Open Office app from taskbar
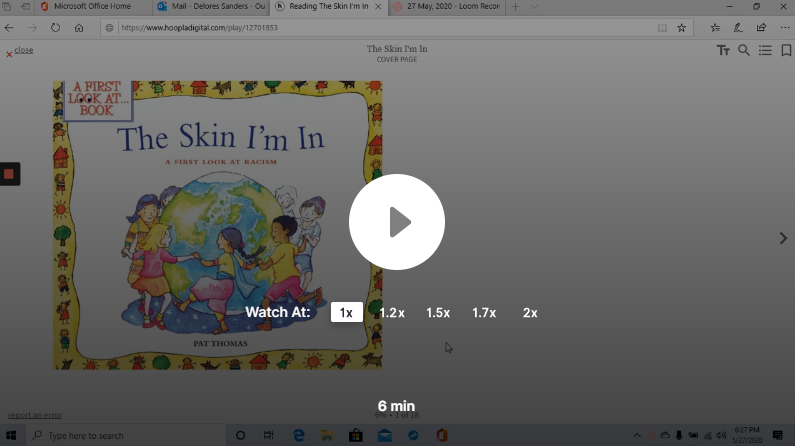The height and width of the screenshot is (446, 795). tap(442, 435)
